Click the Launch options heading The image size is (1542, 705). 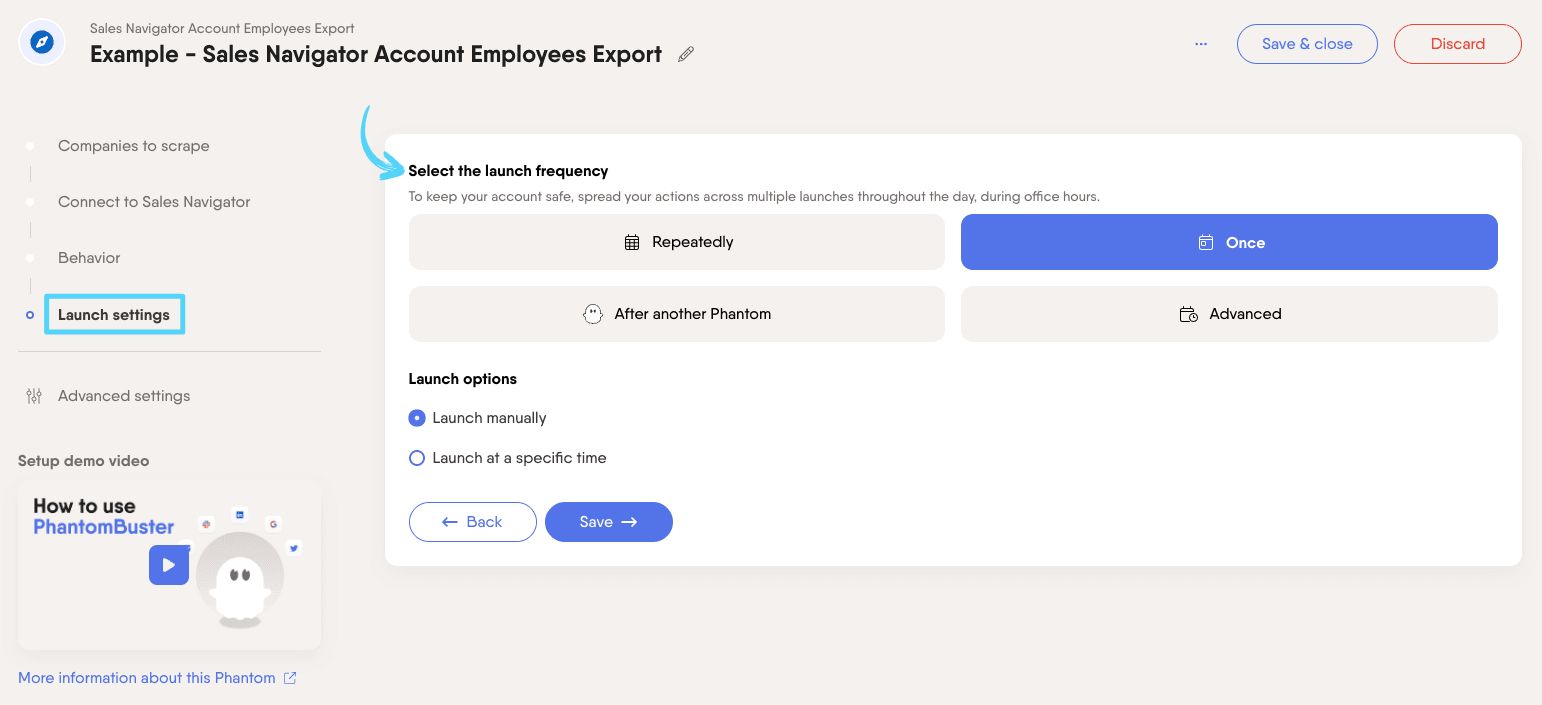(x=463, y=379)
